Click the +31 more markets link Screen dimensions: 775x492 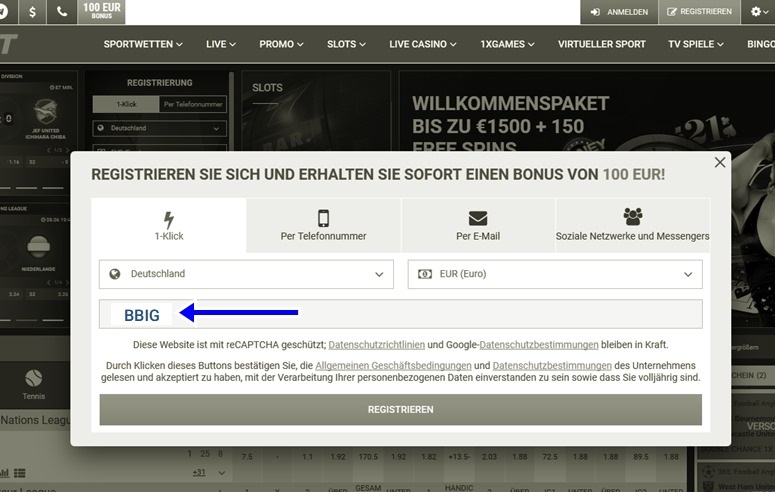click(199, 473)
